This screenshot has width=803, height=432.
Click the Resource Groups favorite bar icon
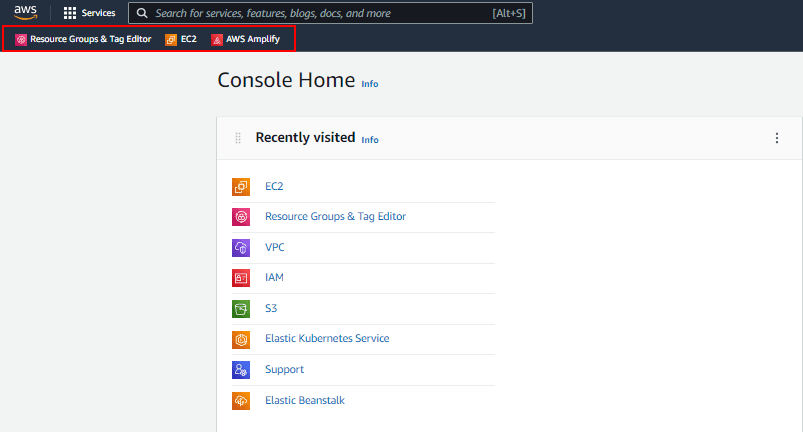(x=21, y=39)
